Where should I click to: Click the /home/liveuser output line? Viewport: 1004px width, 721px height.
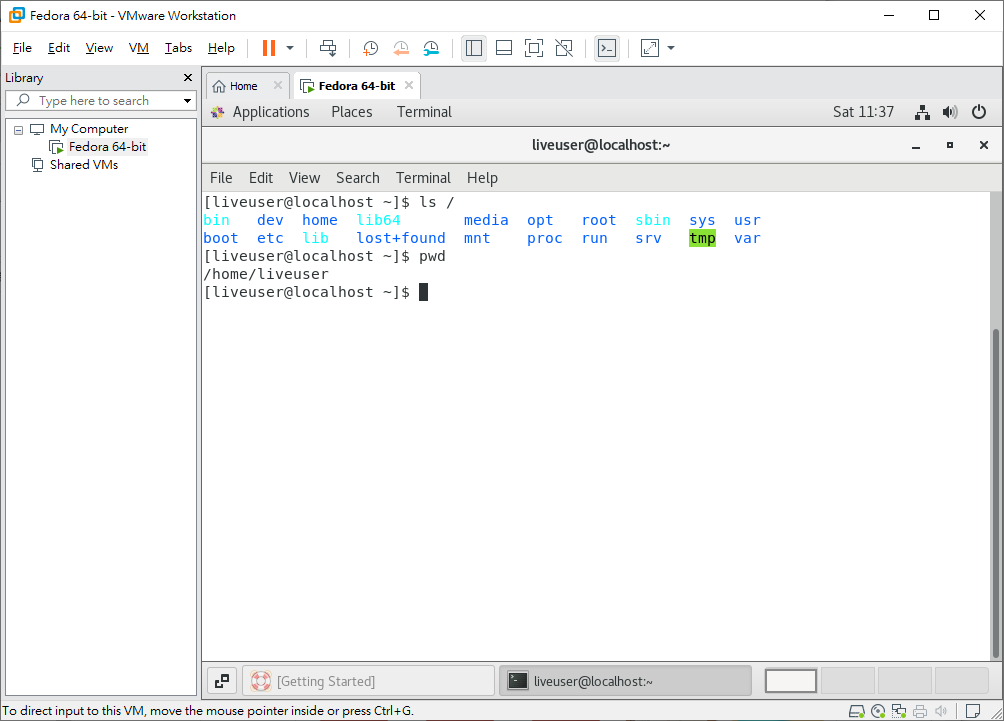pos(266,274)
